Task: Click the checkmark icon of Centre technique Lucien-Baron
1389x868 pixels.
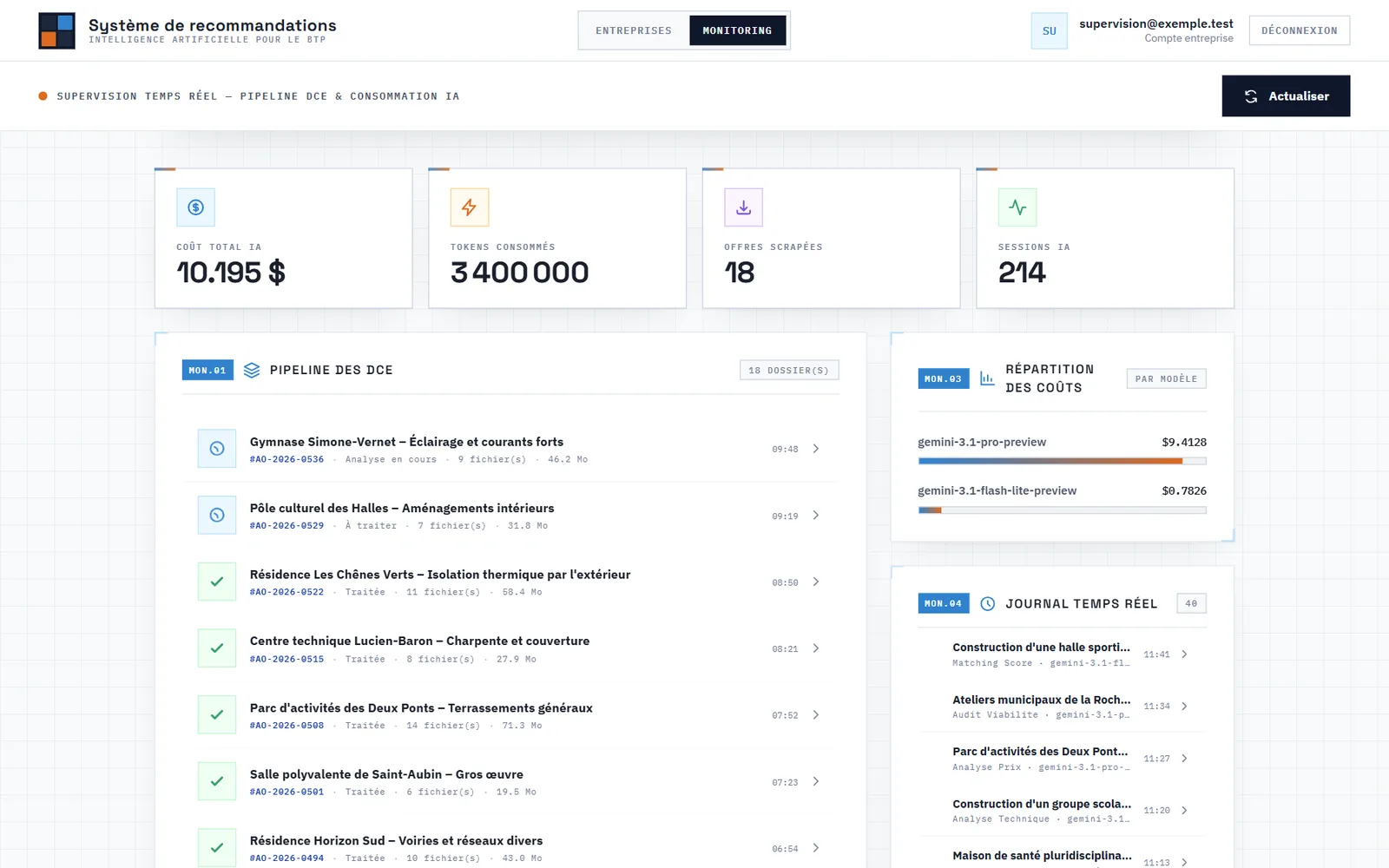Action: pyautogui.click(x=217, y=648)
